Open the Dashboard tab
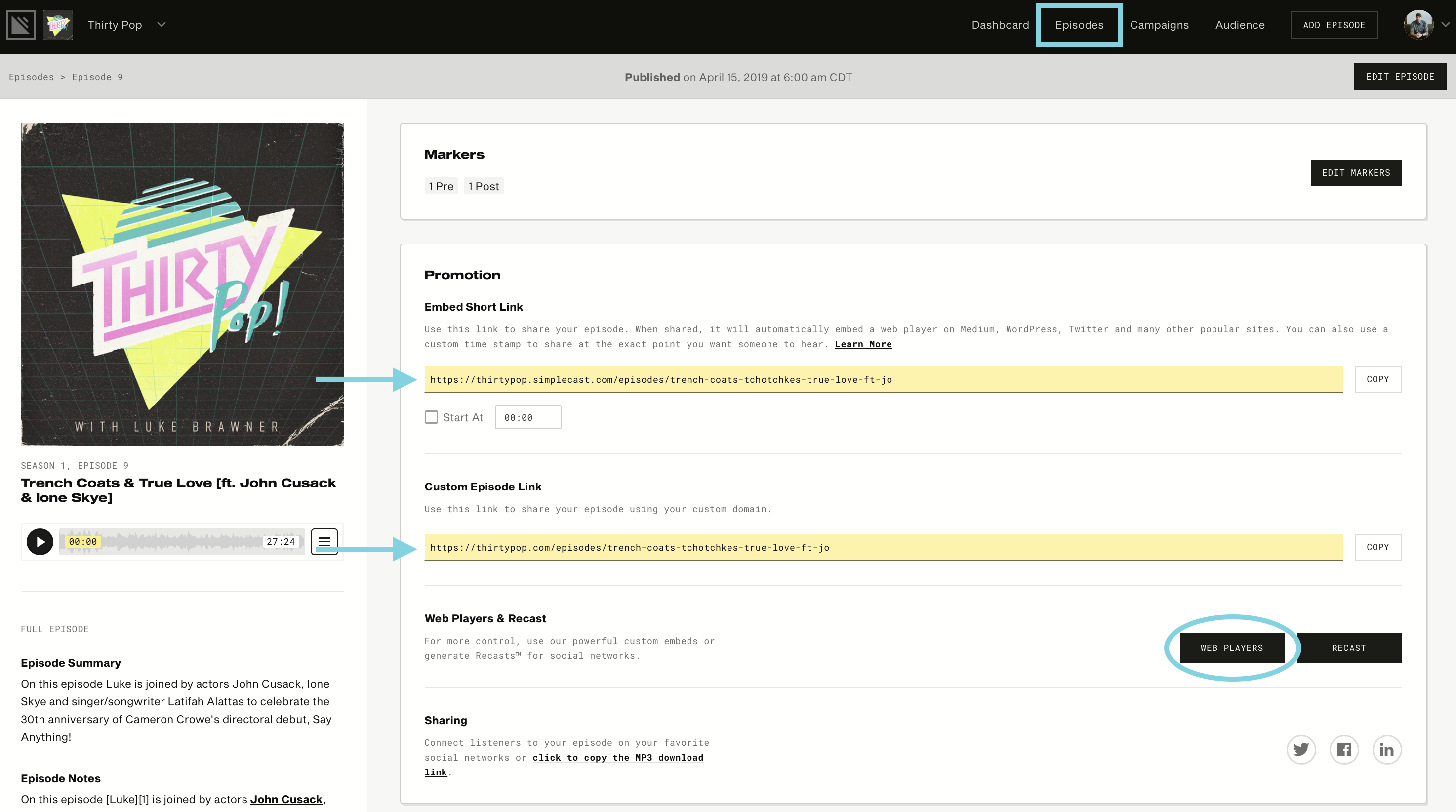 pos(1000,25)
